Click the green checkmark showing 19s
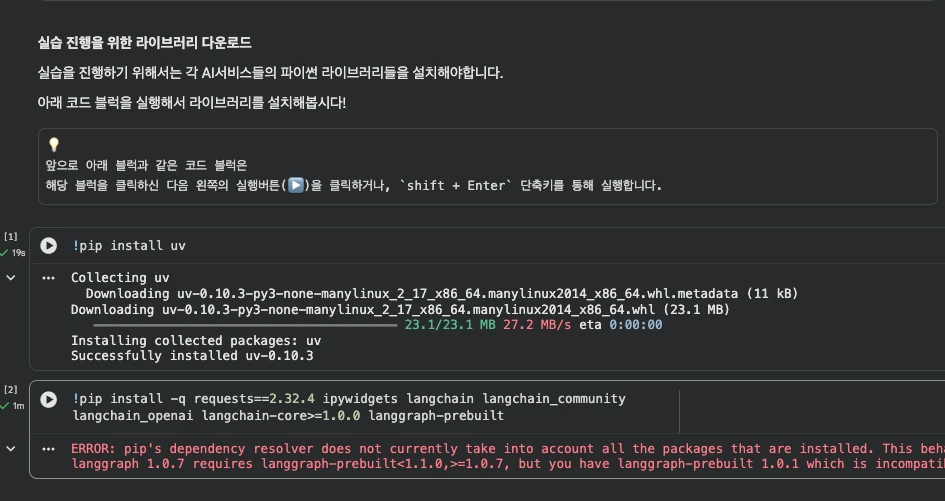Viewport: 945px width, 501px height. pos(6,253)
